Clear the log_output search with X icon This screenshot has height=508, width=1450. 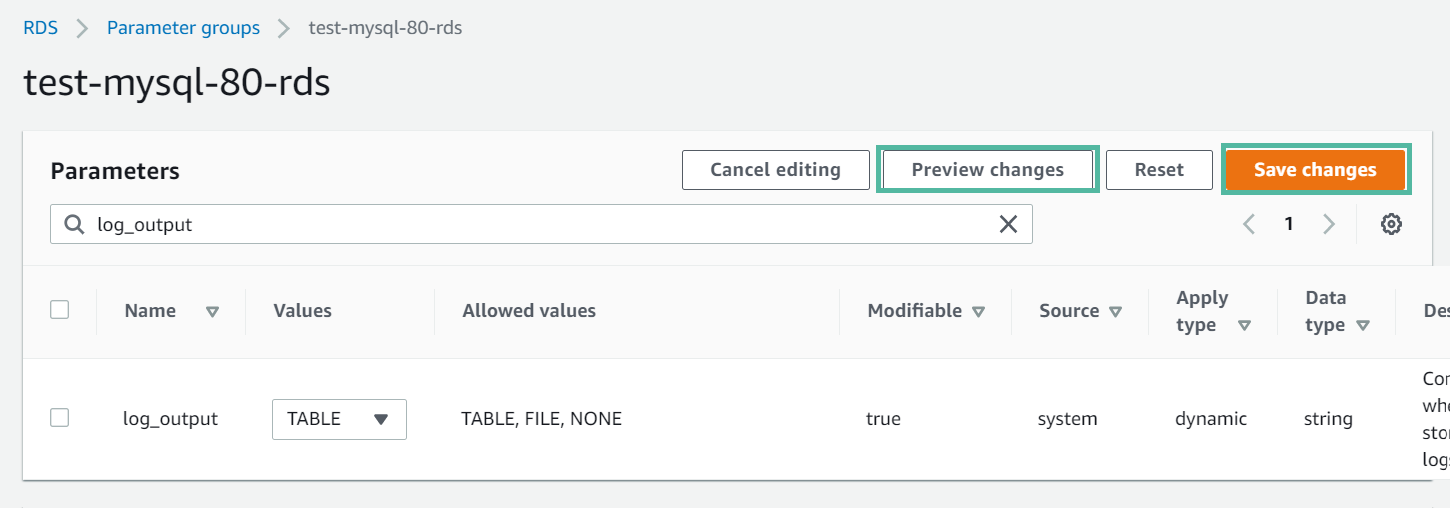[x=1008, y=224]
